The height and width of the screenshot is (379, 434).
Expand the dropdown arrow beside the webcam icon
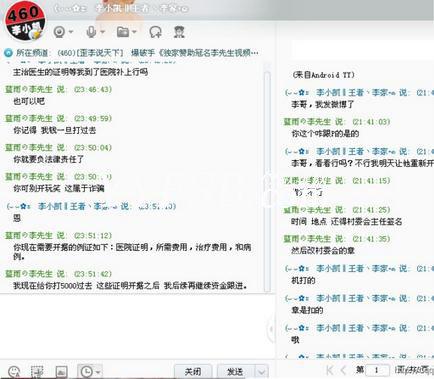click(x=71, y=32)
